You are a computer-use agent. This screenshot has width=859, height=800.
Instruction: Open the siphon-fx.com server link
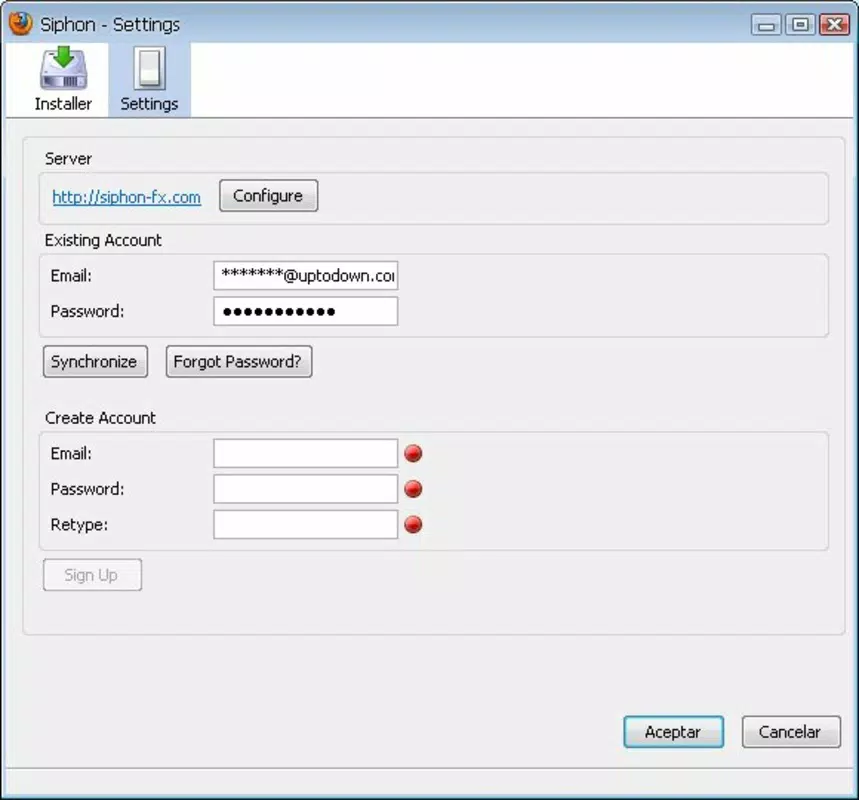[127, 197]
